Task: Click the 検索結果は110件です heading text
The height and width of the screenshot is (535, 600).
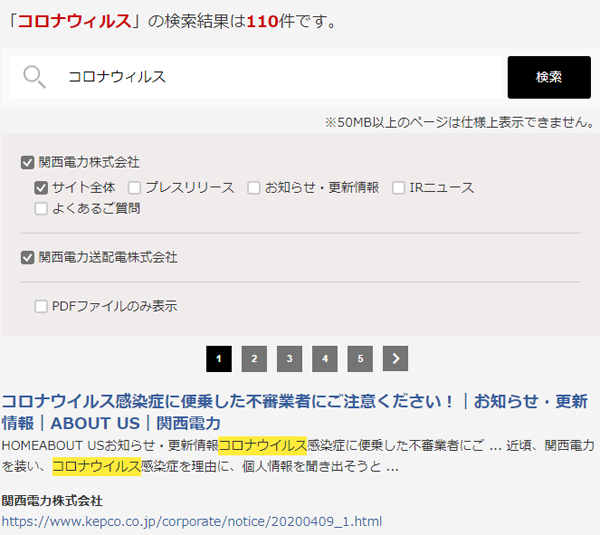Action: coord(172,21)
